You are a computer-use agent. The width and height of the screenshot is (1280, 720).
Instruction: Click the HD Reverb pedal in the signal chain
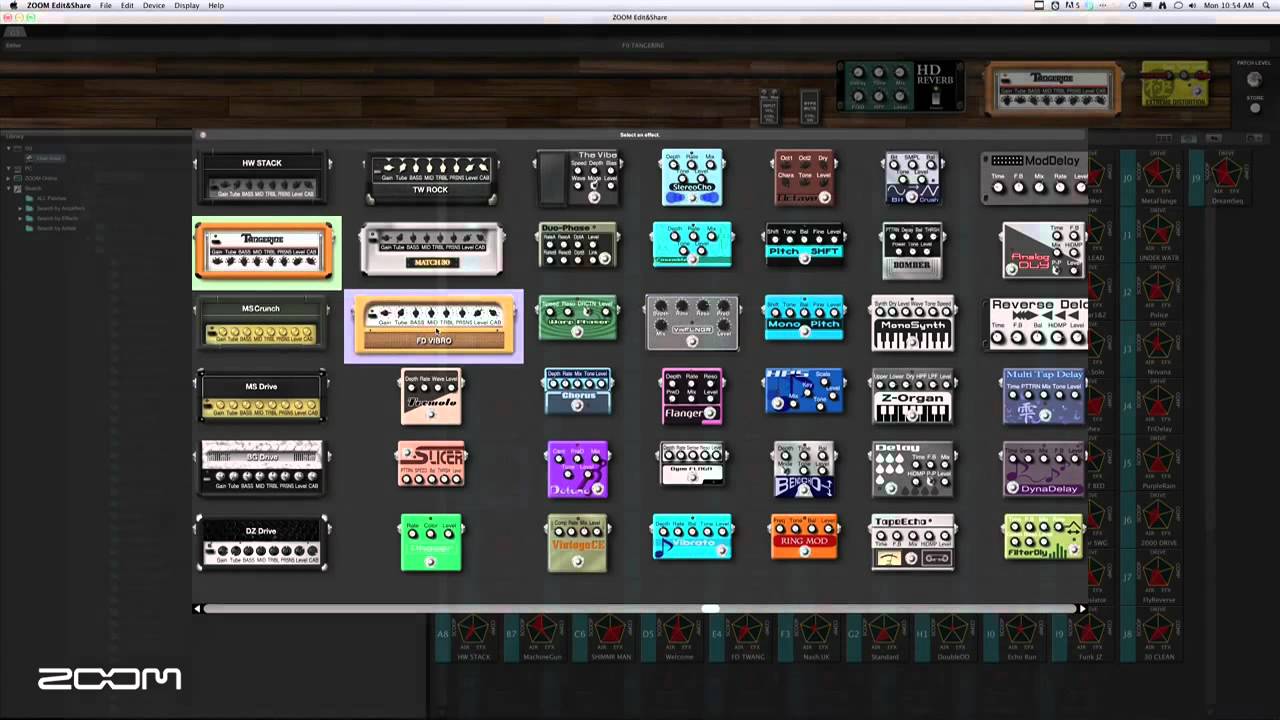(x=901, y=87)
